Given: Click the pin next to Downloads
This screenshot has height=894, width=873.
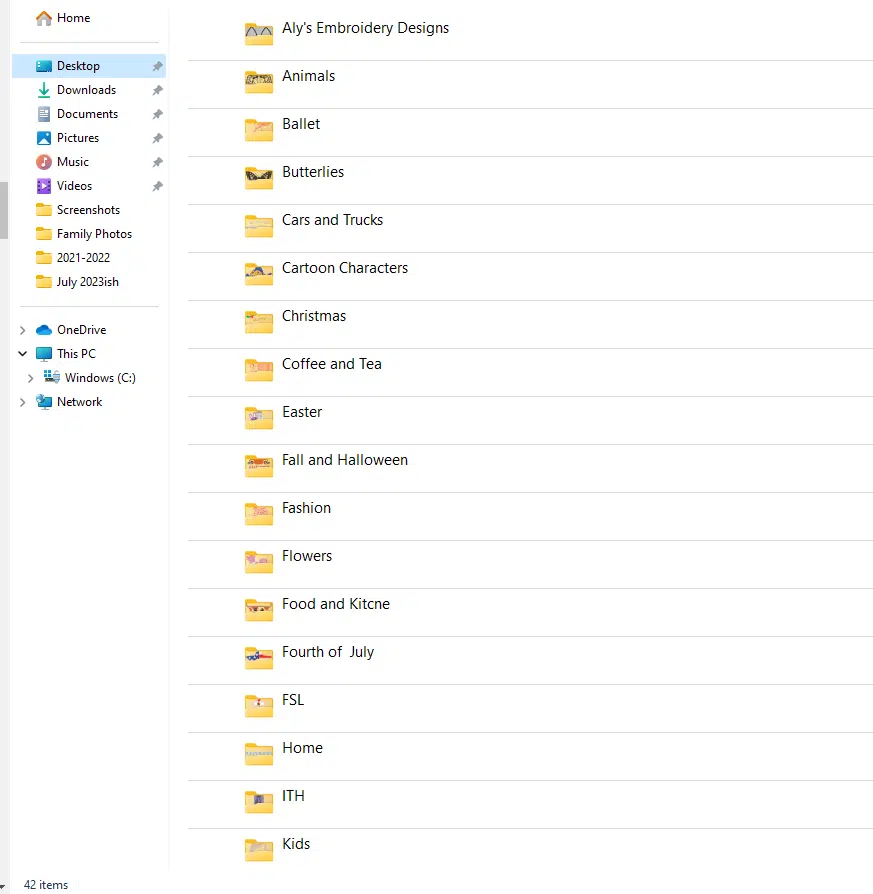Looking at the screenshot, I should pos(157,90).
